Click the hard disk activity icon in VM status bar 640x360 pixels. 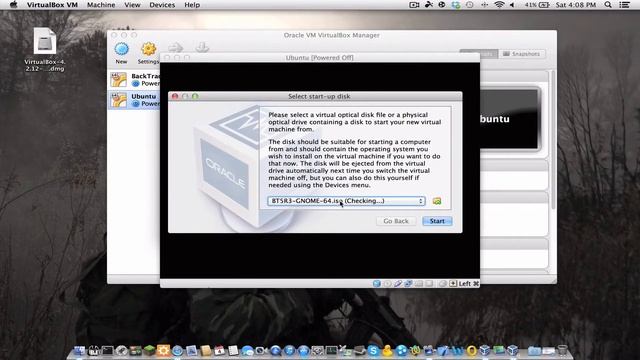(x=377, y=283)
